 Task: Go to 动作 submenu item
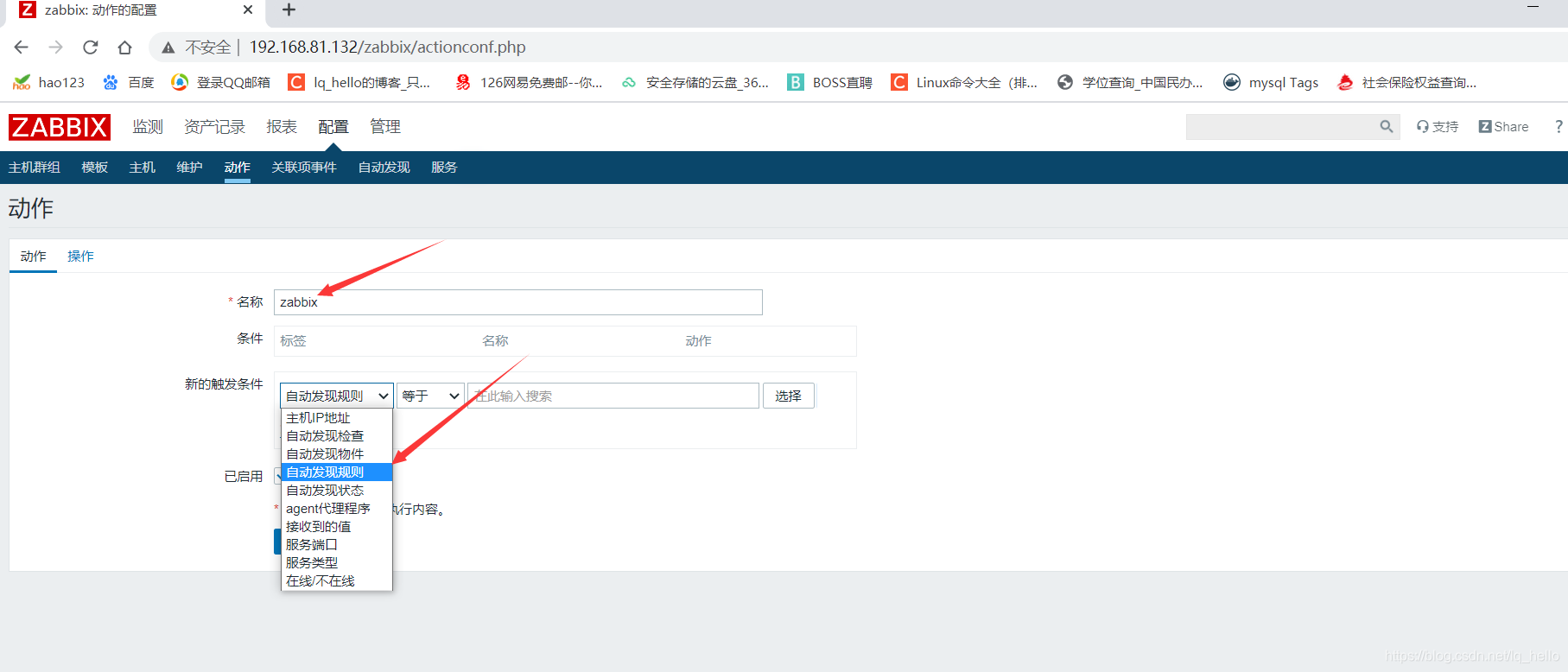coord(238,167)
